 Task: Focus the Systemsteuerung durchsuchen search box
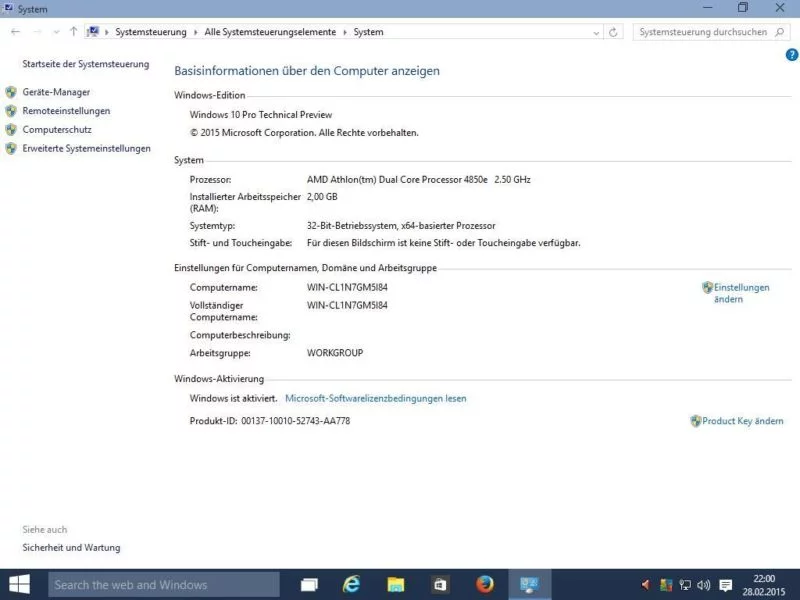pyautogui.click(x=711, y=32)
